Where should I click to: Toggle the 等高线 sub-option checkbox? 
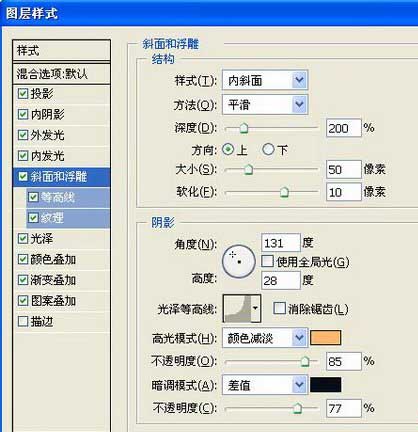tap(33, 197)
